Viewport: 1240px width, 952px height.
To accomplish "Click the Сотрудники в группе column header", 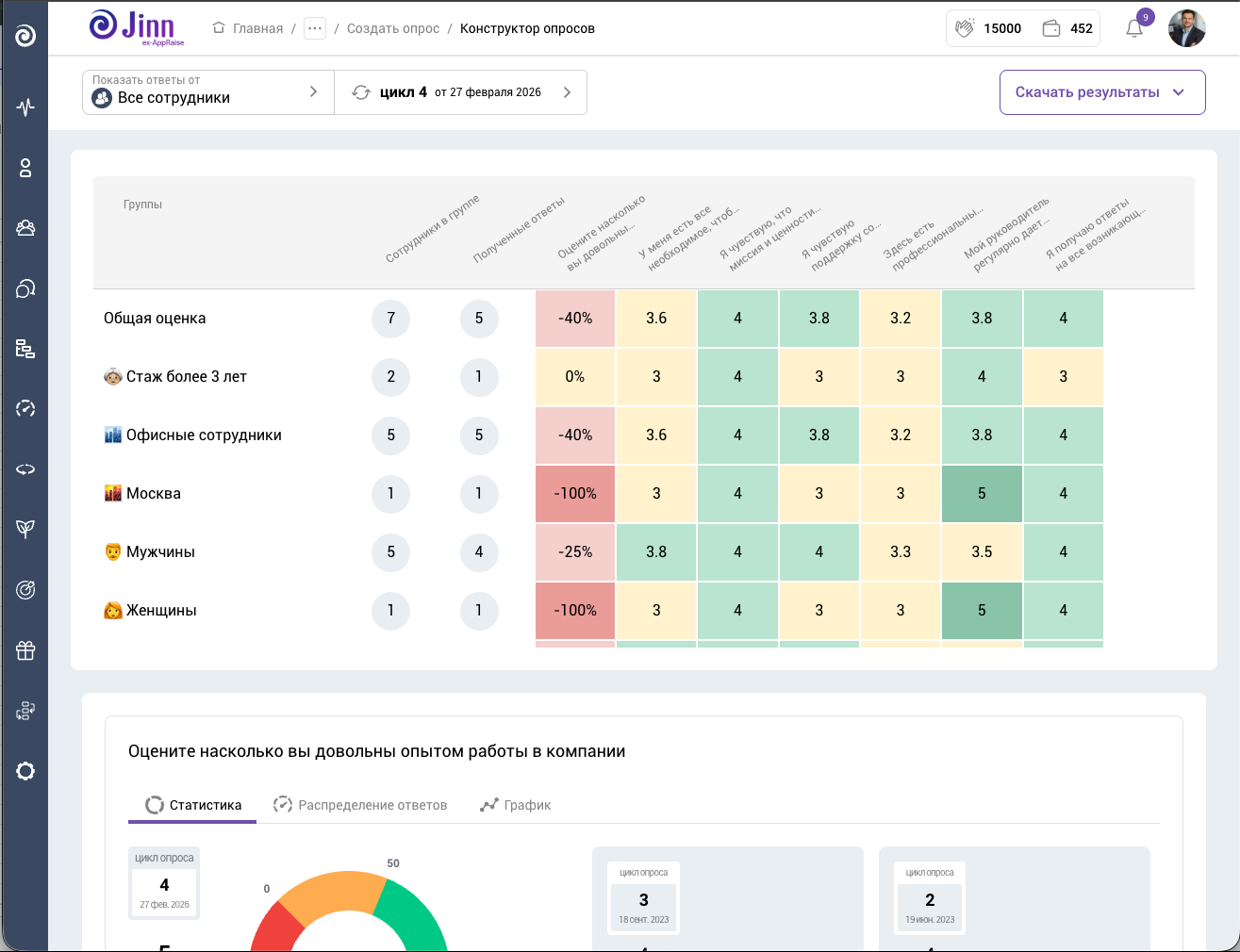I will [x=433, y=229].
